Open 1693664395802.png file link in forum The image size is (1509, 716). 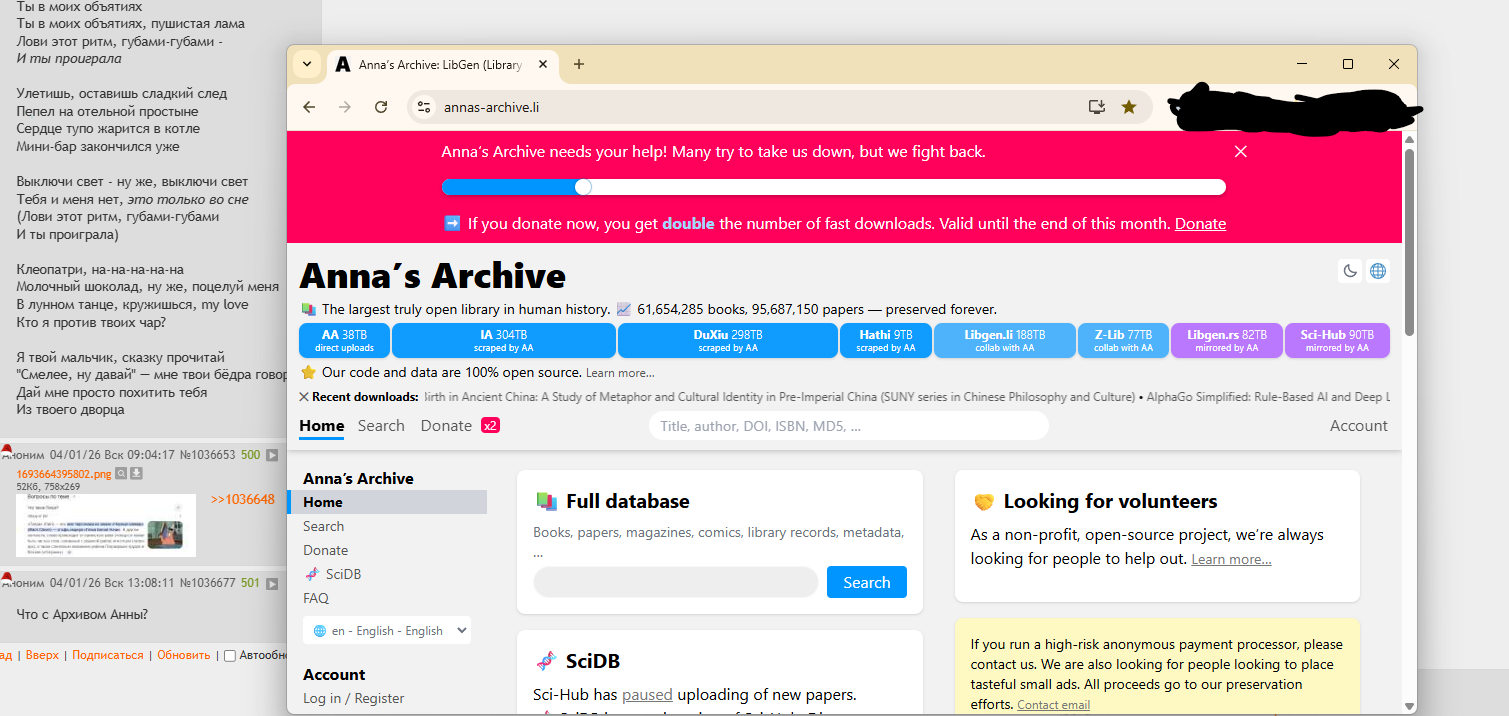click(x=64, y=474)
